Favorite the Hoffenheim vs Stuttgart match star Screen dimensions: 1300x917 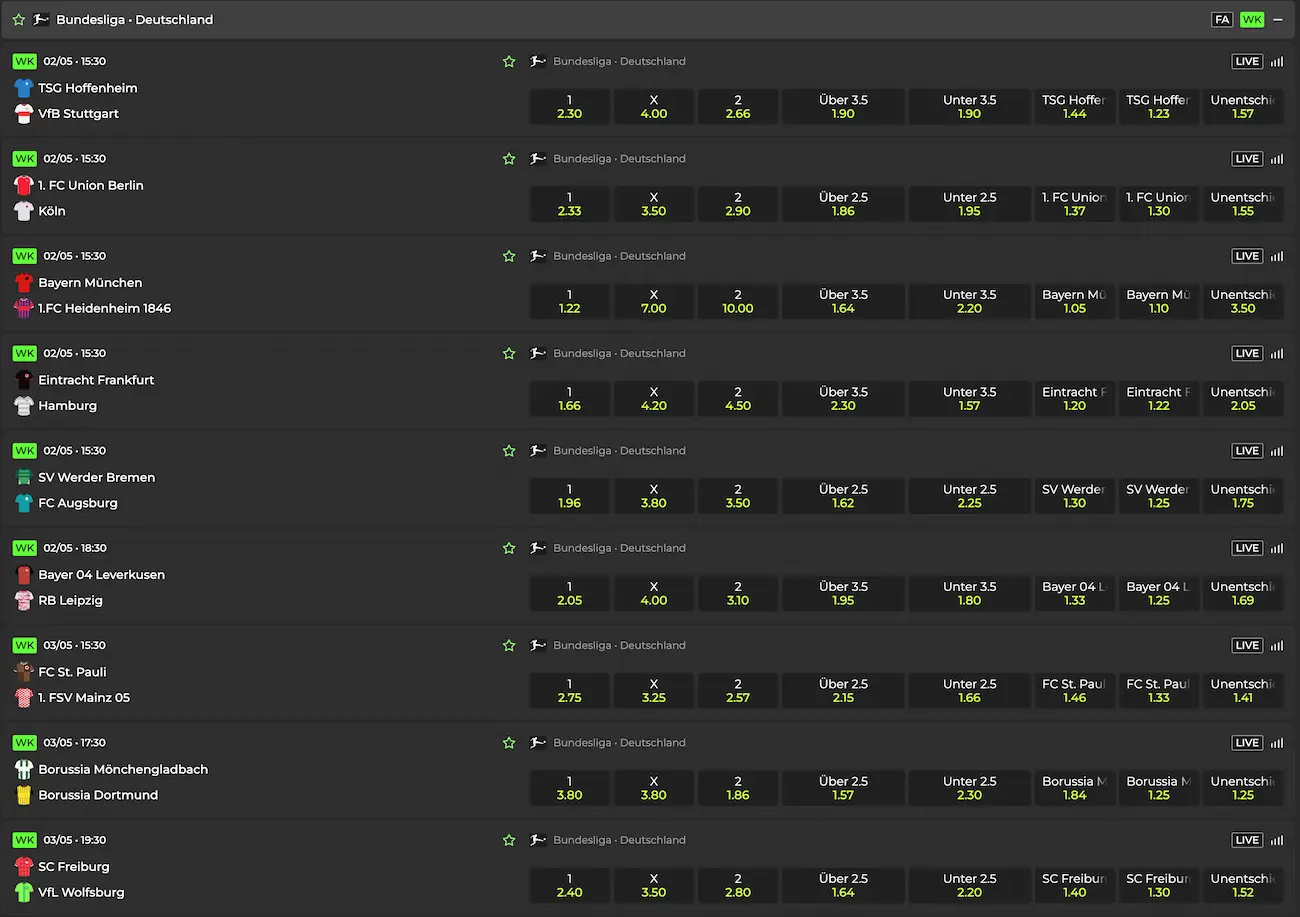pos(509,62)
